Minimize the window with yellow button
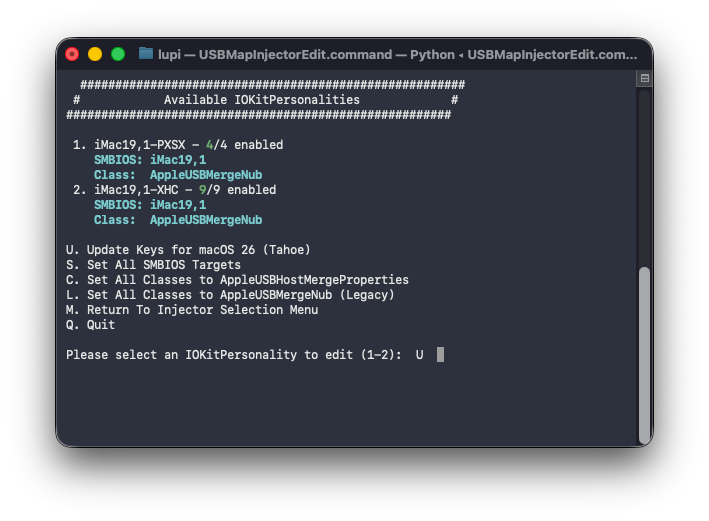 95,54
